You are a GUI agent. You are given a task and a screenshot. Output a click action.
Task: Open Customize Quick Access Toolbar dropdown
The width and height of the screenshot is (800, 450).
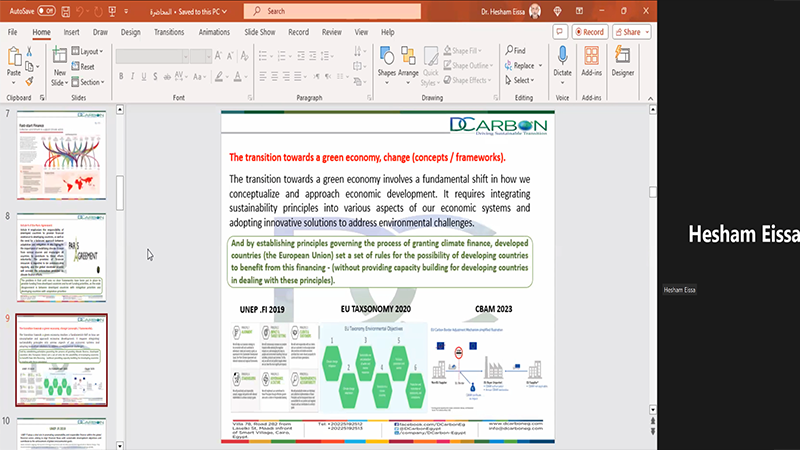126,11
